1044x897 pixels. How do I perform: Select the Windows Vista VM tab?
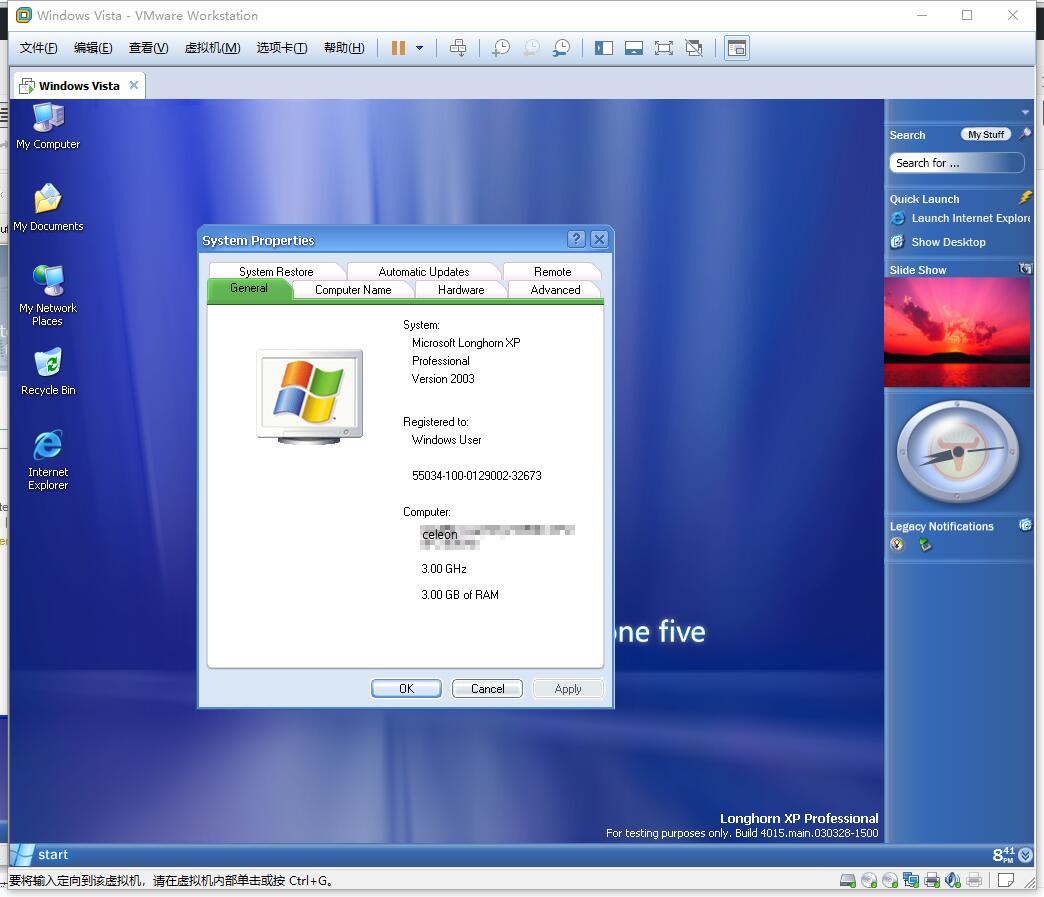79,86
